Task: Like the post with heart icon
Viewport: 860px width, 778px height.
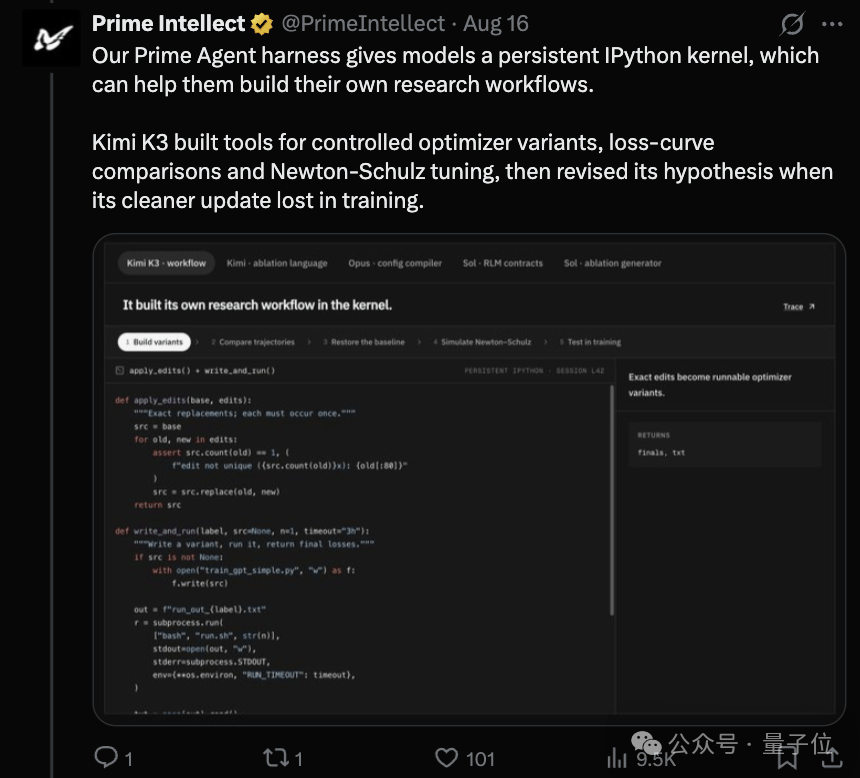Action: point(446,758)
